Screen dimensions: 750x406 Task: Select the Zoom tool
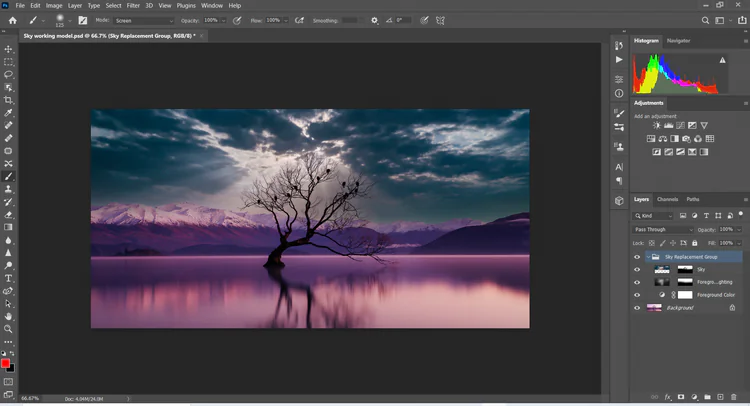pos(9,328)
